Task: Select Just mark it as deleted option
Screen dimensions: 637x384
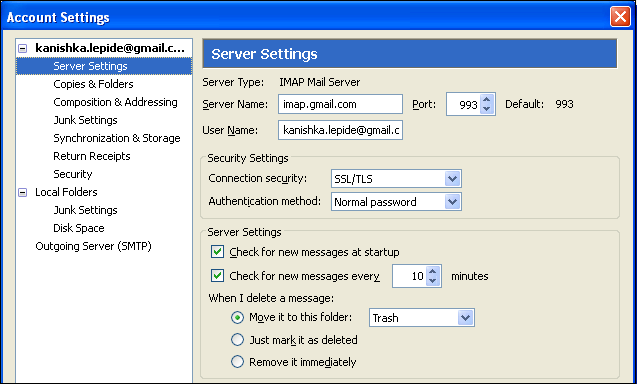Action: pos(237,340)
